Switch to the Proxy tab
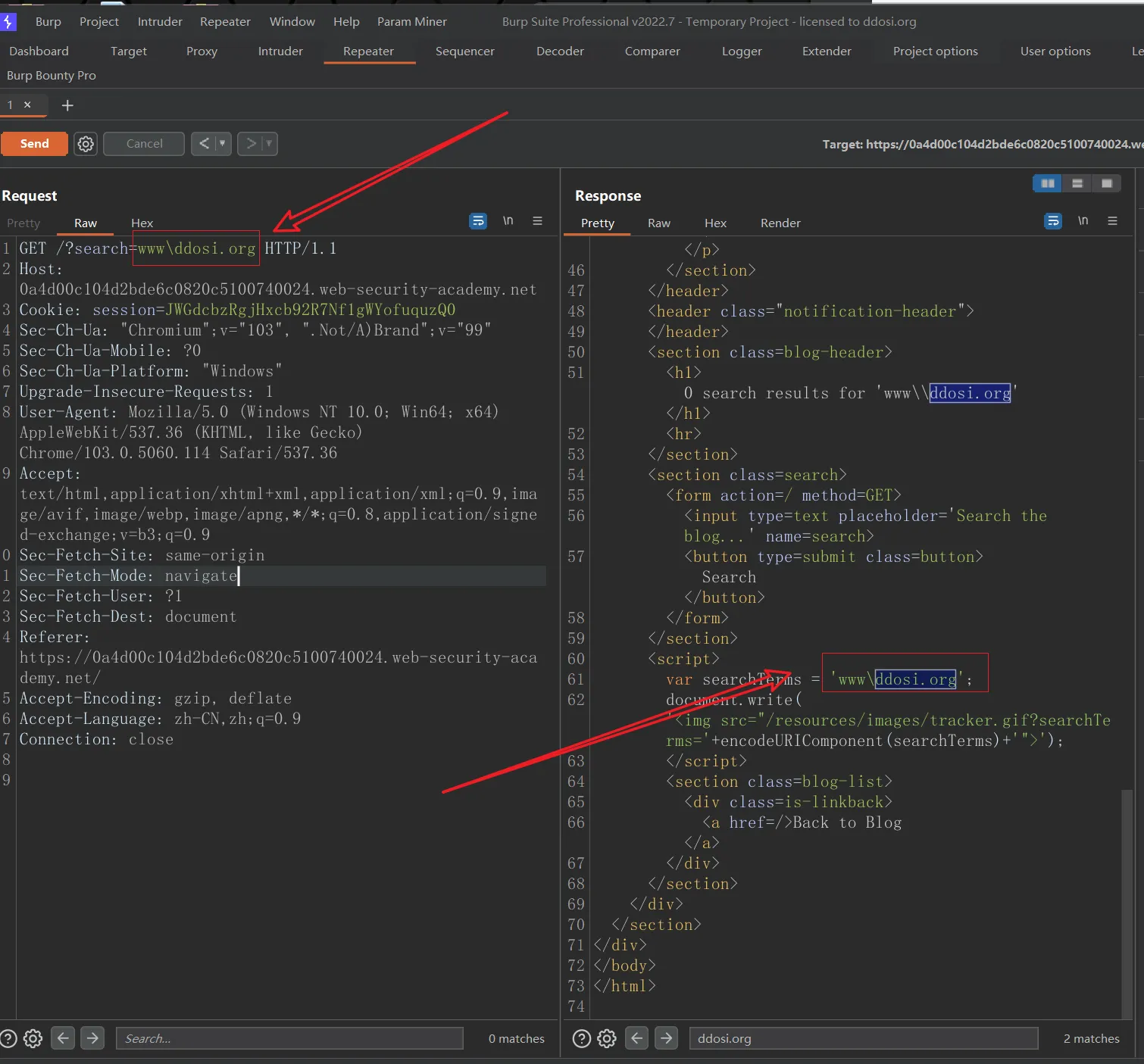Viewport: 1144px width, 1064px height. pos(202,51)
